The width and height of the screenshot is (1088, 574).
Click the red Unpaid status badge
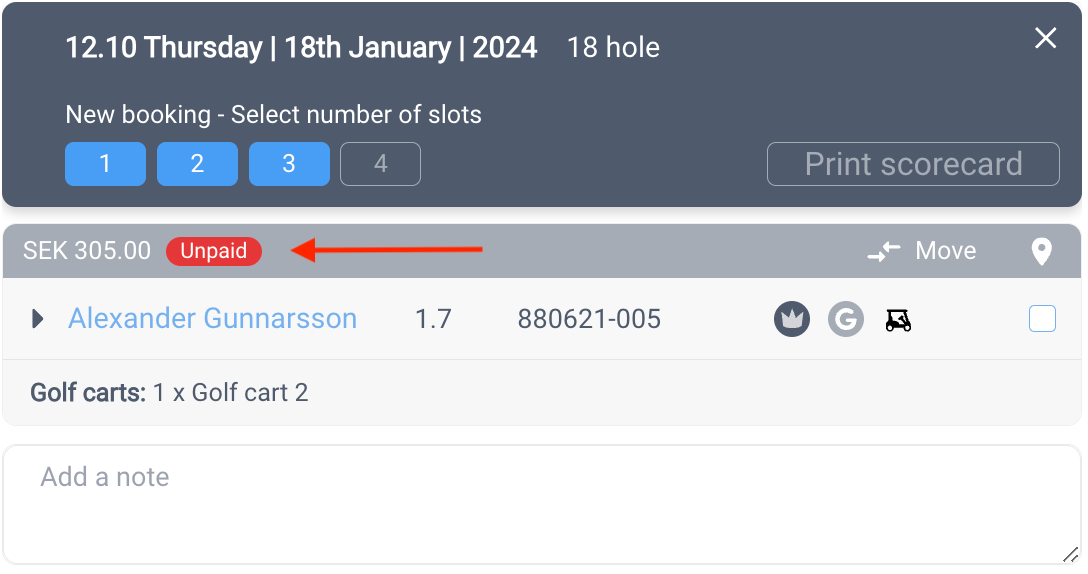click(x=214, y=251)
